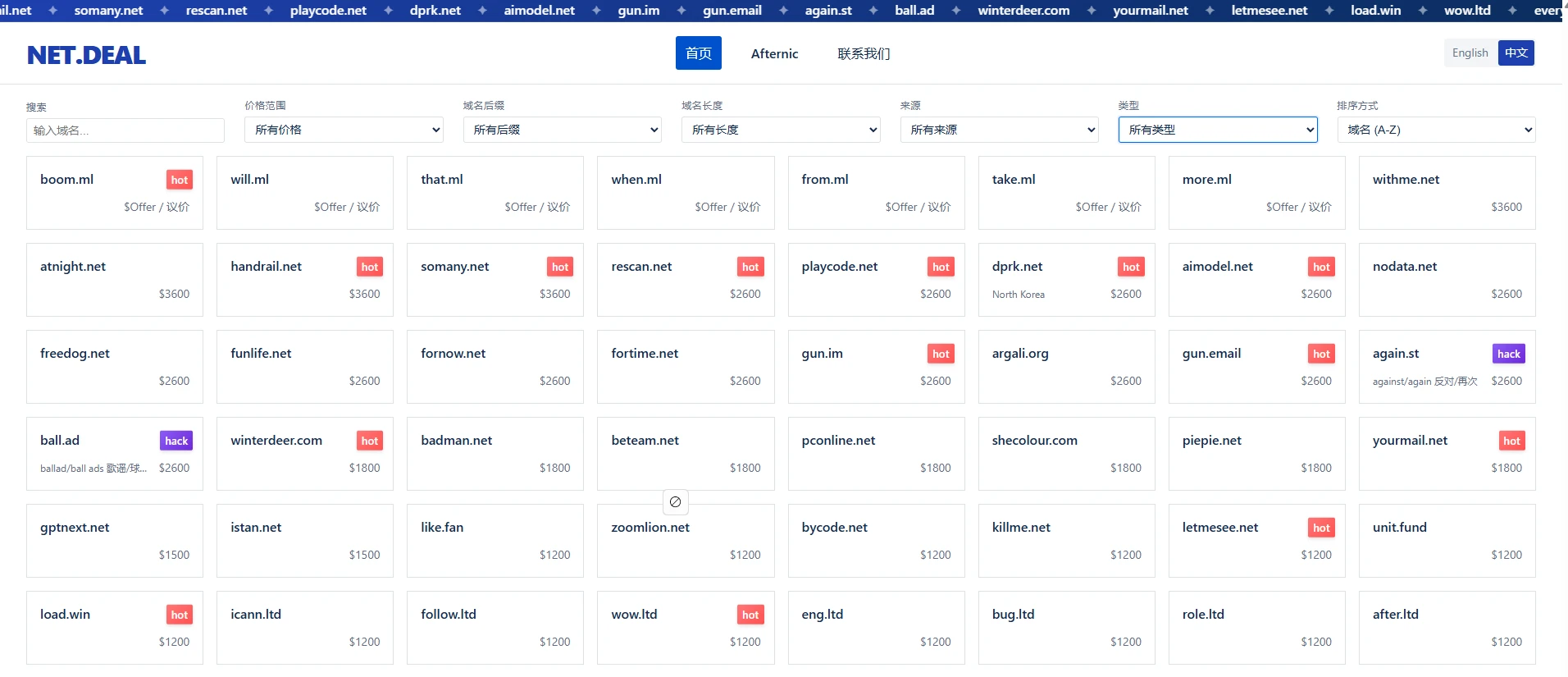Expand the type filter 所有类型
Image resolution: width=1568 pixels, height=677 pixels.
(x=1217, y=130)
